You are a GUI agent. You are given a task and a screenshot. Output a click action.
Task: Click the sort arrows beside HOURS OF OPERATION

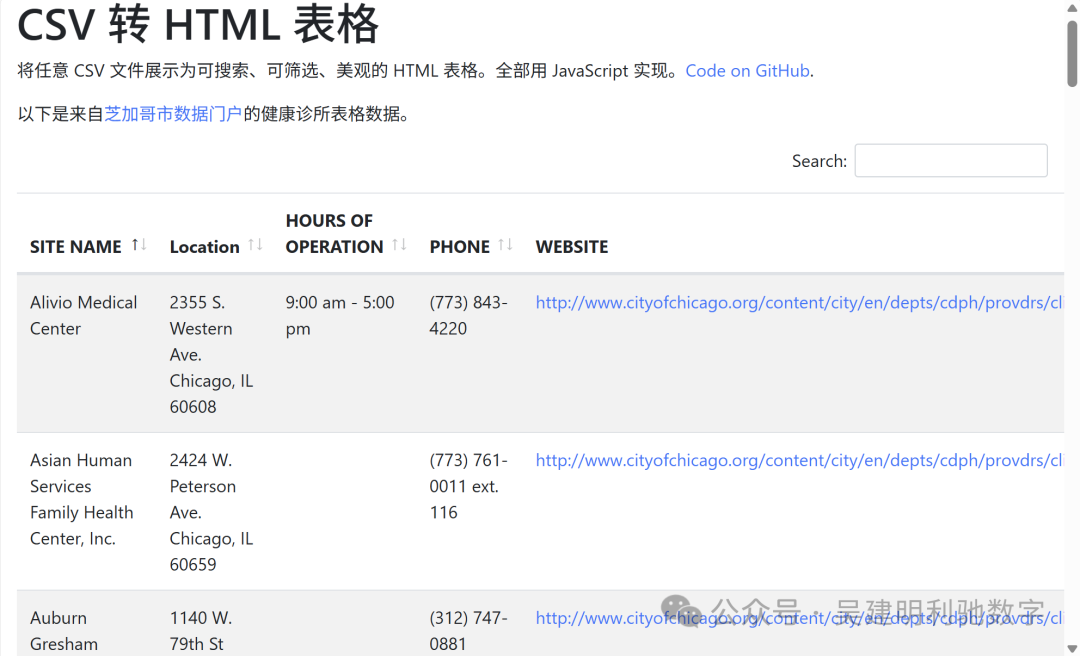point(399,244)
